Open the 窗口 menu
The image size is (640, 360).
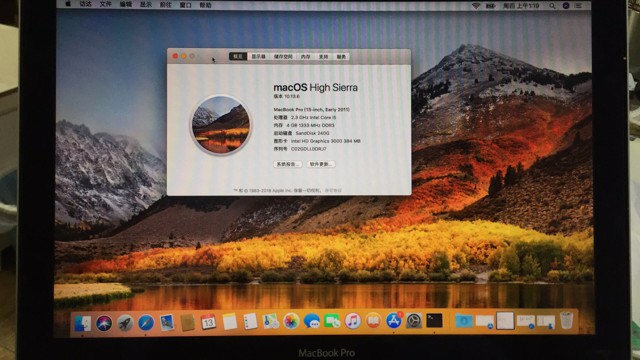tap(185, 5)
